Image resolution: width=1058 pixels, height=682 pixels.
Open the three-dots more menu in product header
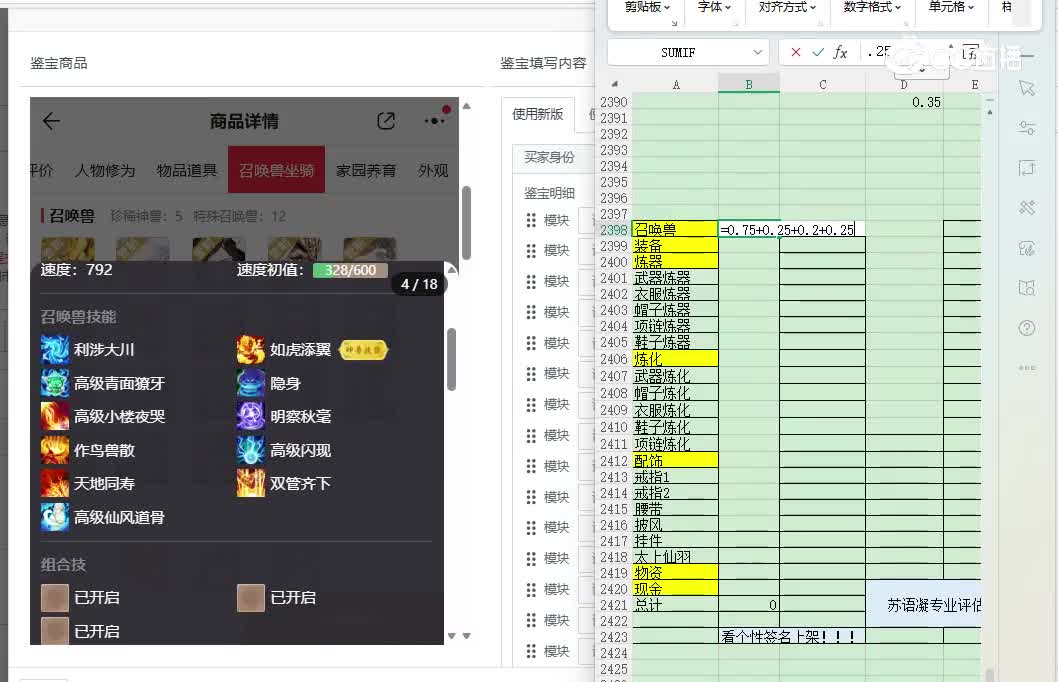pyautogui.click(x=435, y=121)
